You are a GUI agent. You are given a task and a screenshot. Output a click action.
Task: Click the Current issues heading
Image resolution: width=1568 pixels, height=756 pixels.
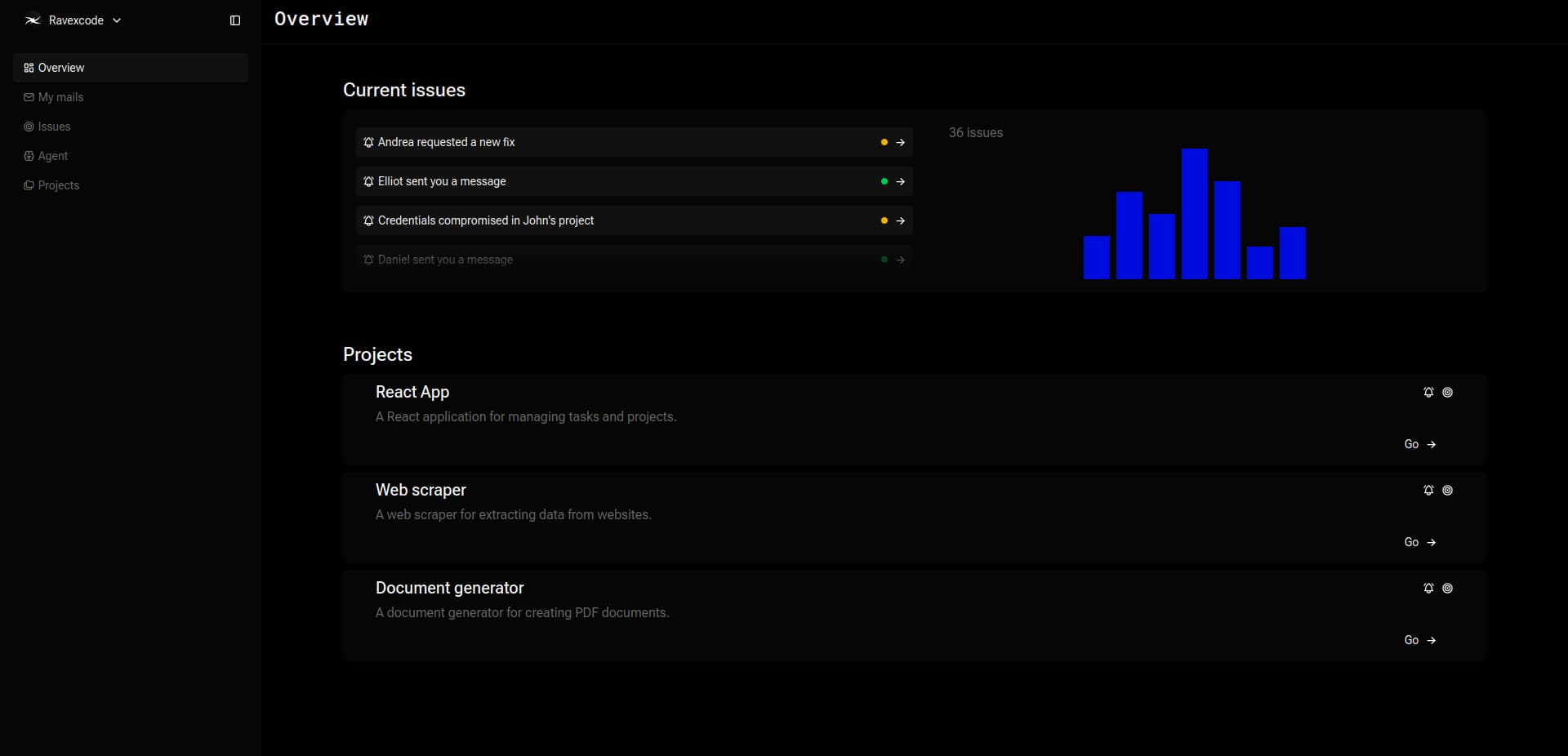[404, 90]
